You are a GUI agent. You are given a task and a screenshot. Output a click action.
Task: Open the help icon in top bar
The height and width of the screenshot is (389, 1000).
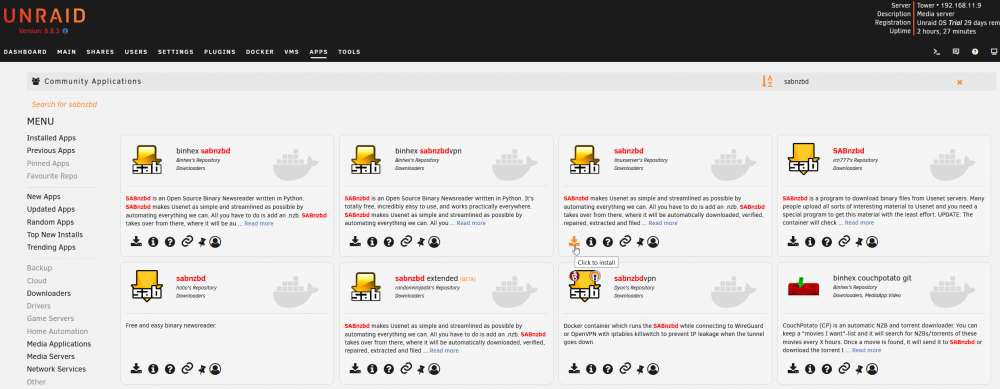pos(975,52)
